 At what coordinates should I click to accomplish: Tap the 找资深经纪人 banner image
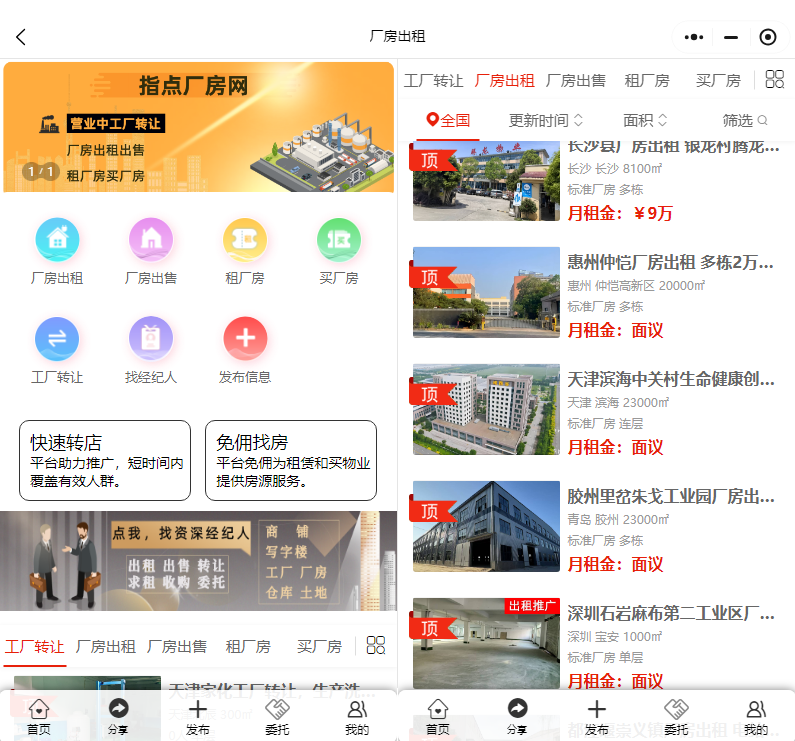click(198, 560)
